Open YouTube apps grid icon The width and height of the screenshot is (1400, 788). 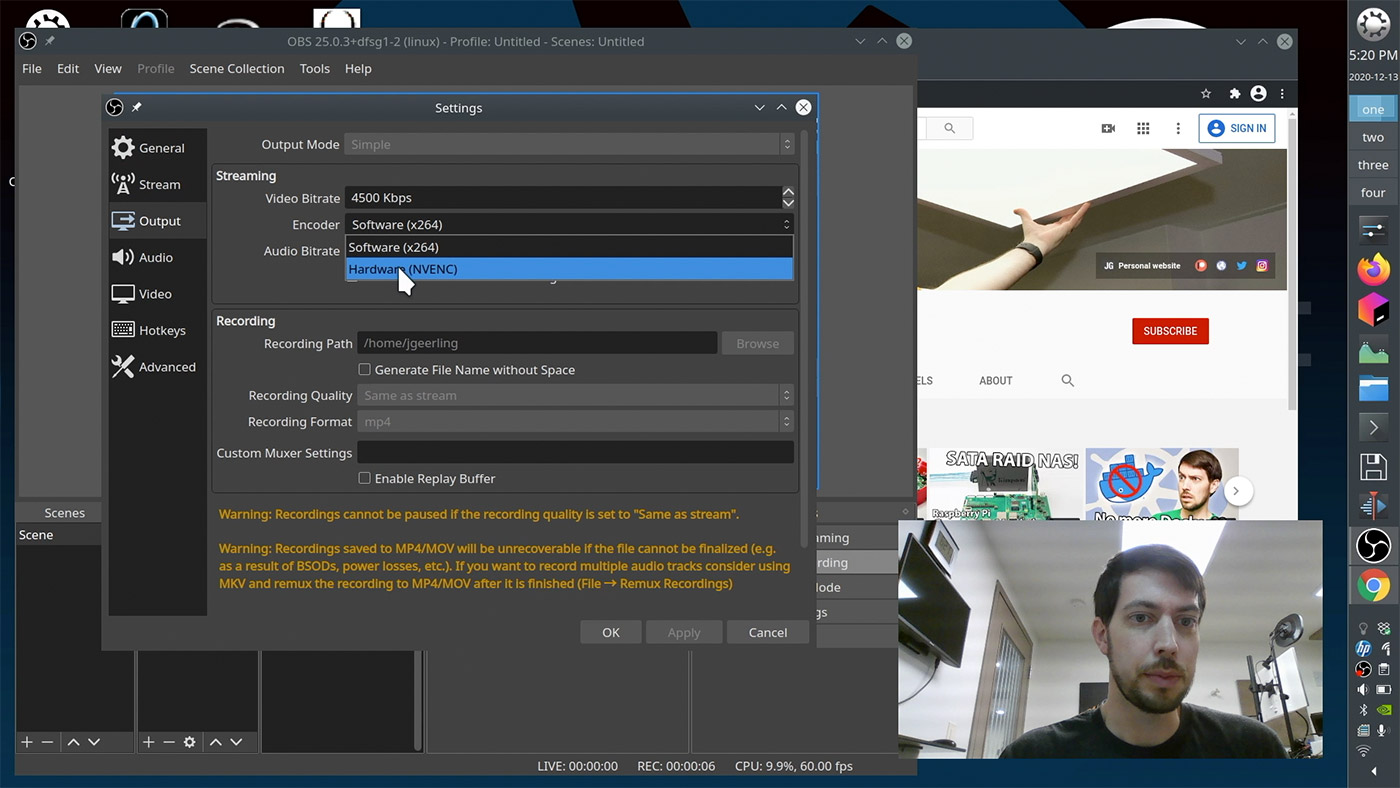click(1143, 128)
